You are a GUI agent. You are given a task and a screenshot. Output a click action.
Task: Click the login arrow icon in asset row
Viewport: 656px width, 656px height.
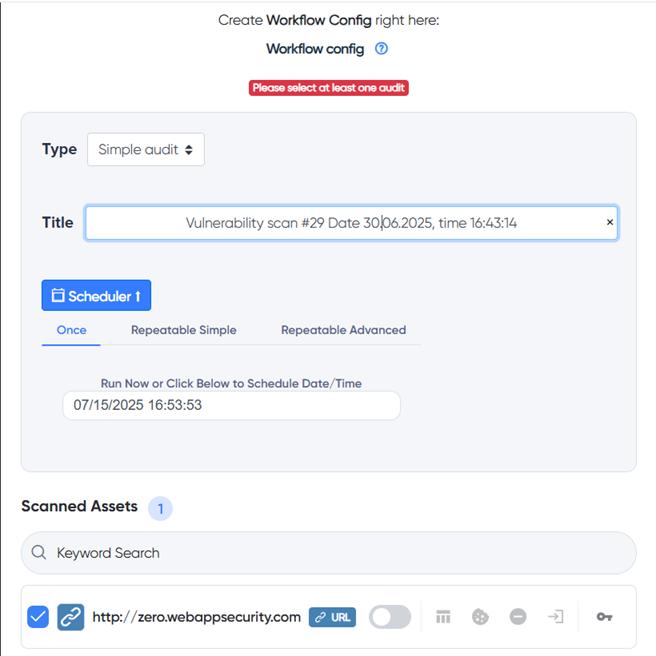tap(555, 617)
